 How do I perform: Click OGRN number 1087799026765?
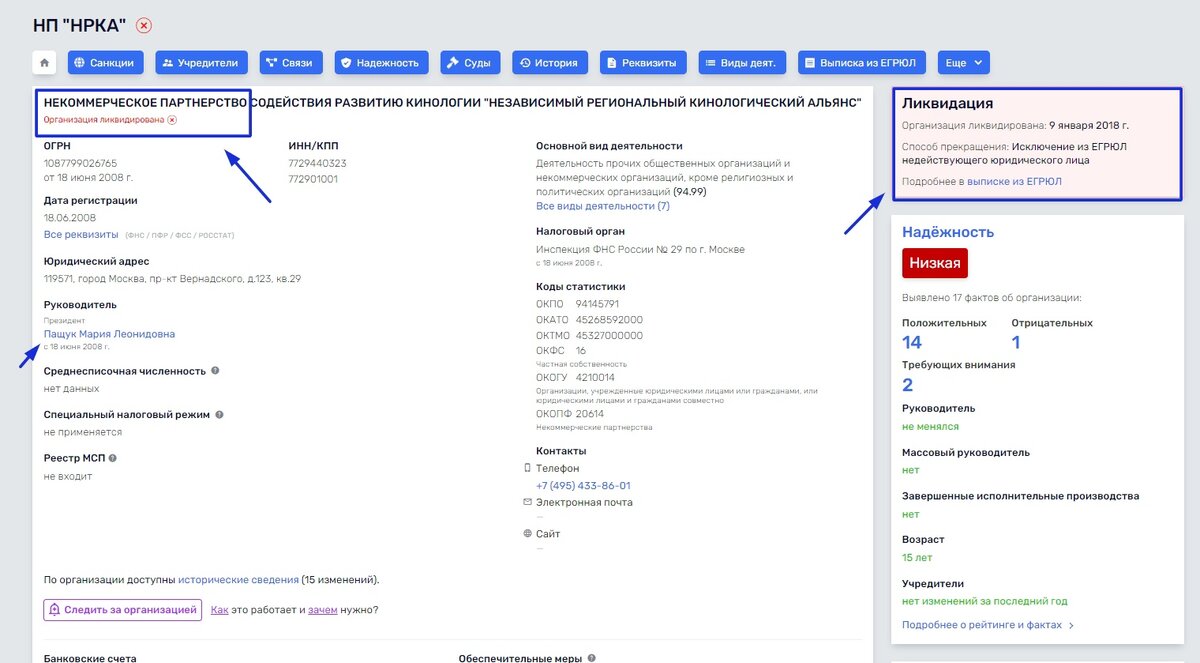tap(80, 163)
